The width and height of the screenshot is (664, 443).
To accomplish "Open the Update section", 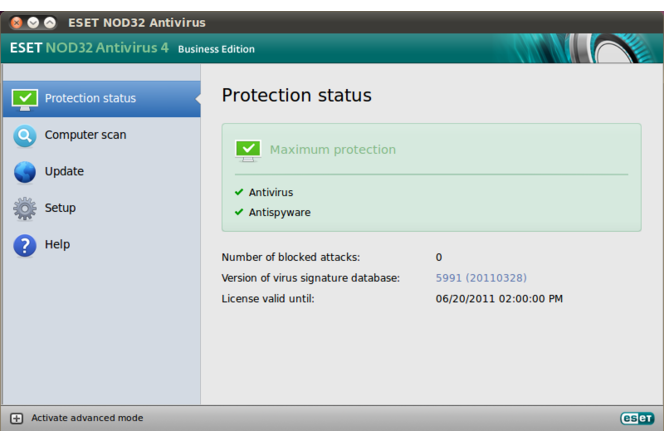I will click(x=102, y=172).
